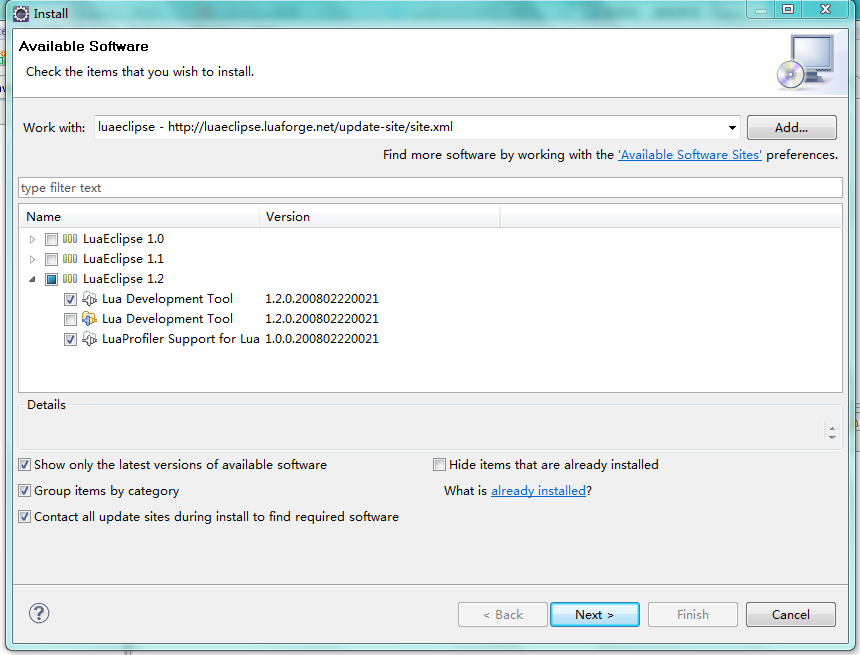
Task: Click the Eclipse icon in Install title bar
Action: coord(21,14)
